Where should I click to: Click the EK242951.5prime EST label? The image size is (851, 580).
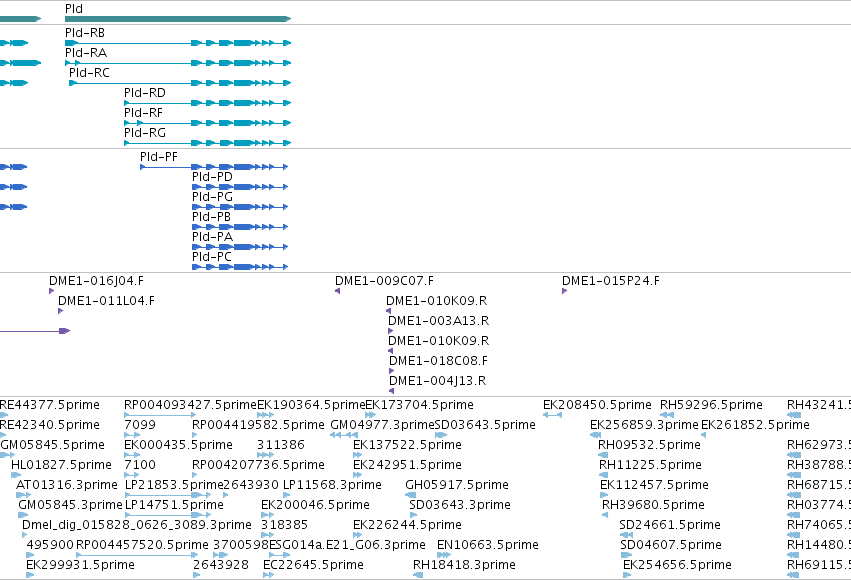(x=408, y=466)
